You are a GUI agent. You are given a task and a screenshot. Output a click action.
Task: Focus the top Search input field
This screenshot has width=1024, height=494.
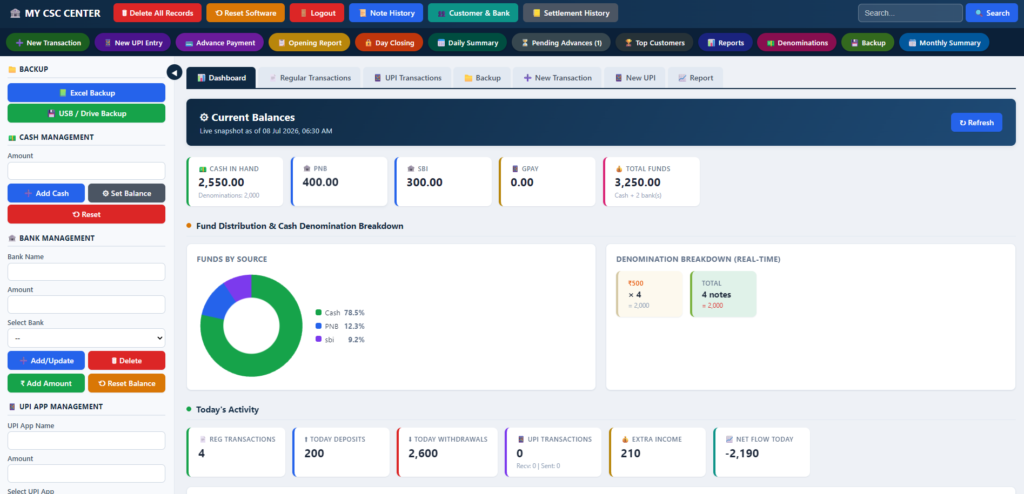tap(910, 13)
